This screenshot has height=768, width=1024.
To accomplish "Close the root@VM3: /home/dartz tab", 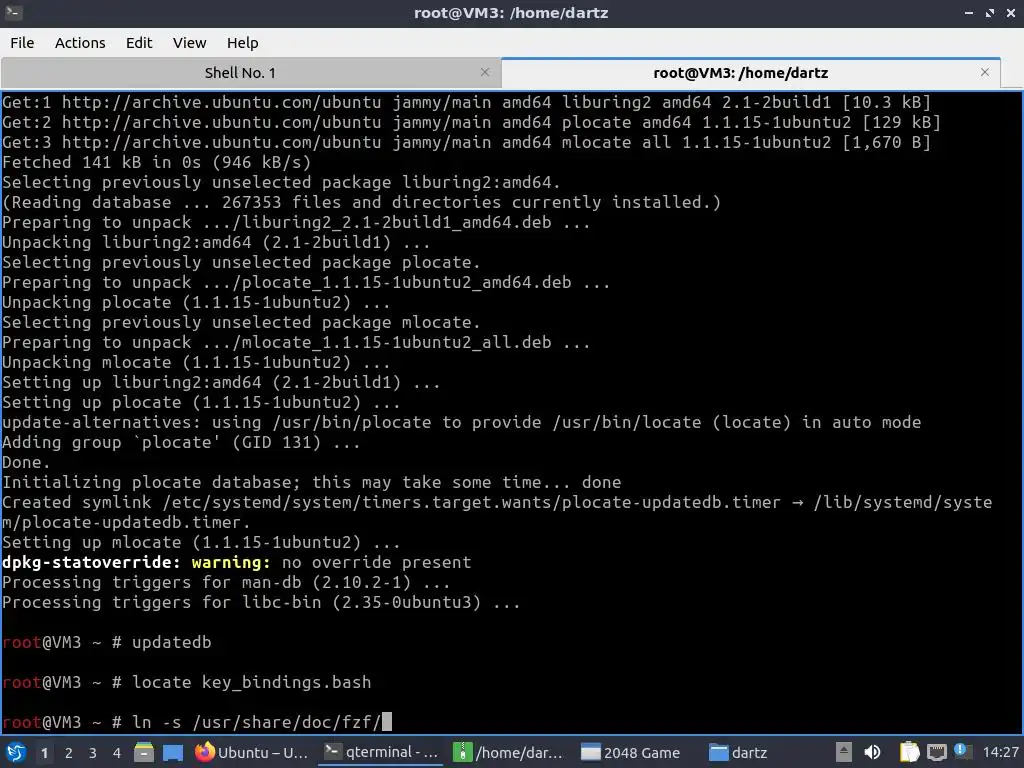I will pyautogui.click(x=985, y=72).
